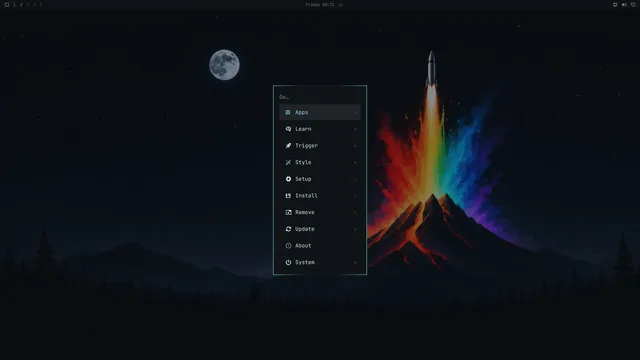The height and width of the screenshot is (360, 640).
Task: Click the Install disk icon
Action: tap(288, 196)
